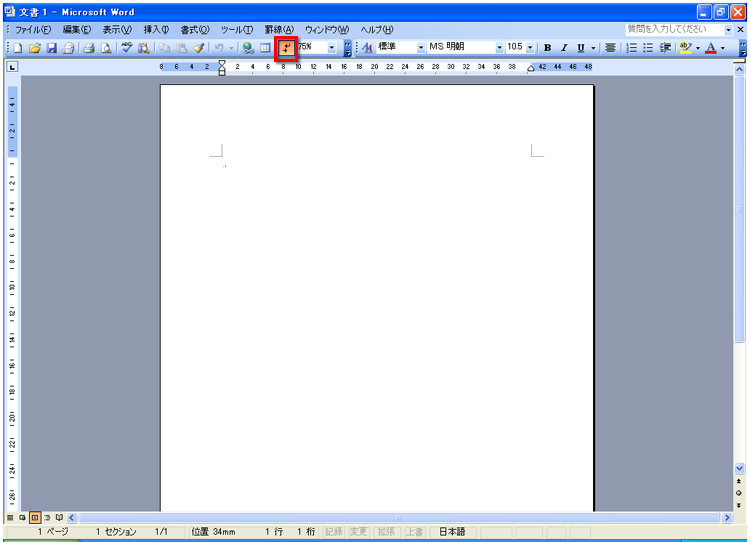Open the ヘルプ(H) menu
750x542 pixels.
point(377,30)
